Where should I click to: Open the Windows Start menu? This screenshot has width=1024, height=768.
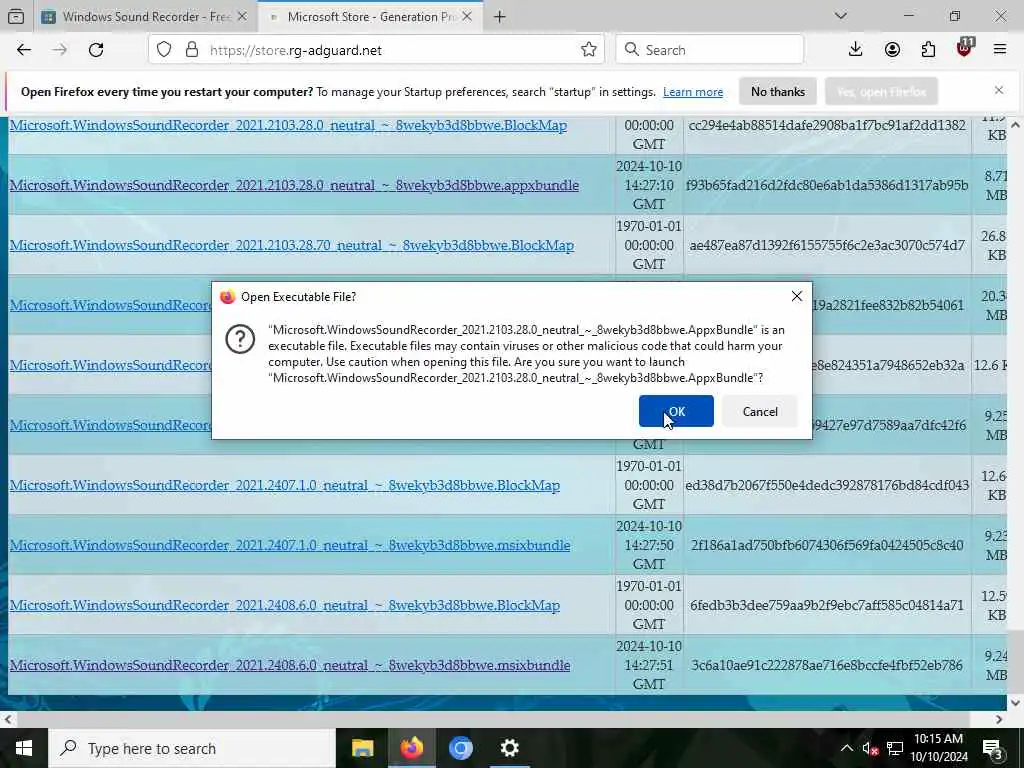pos(24,748)
